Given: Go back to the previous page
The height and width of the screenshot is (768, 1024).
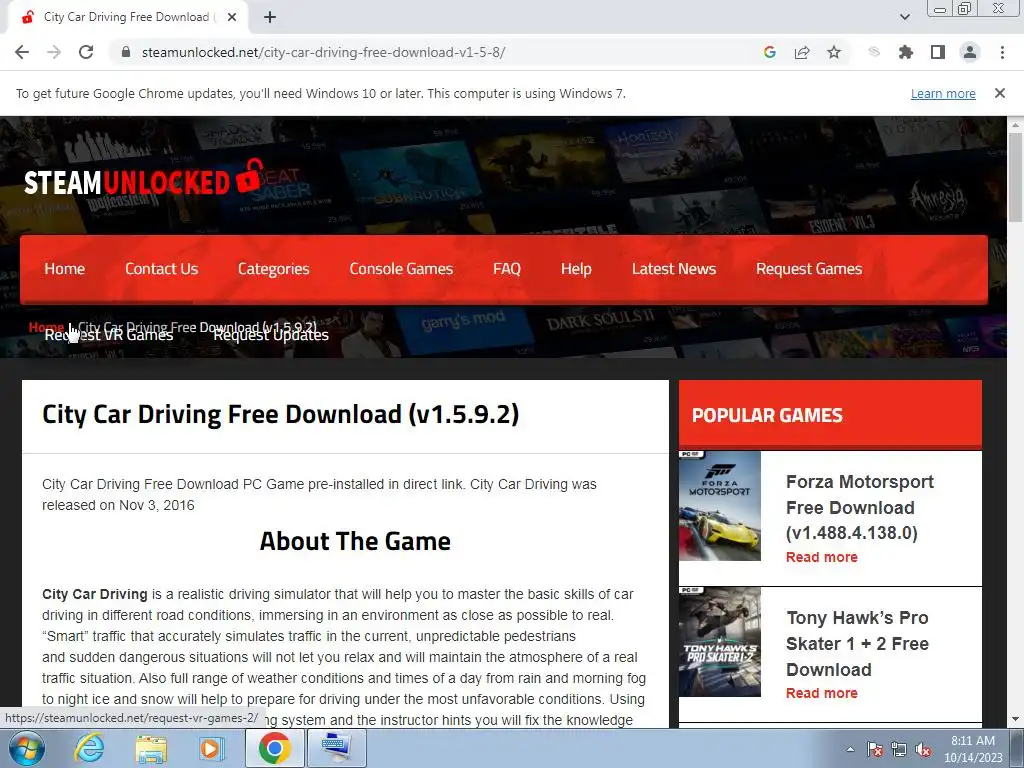Looking at the screenshot, I should click(x=22, y=52).
